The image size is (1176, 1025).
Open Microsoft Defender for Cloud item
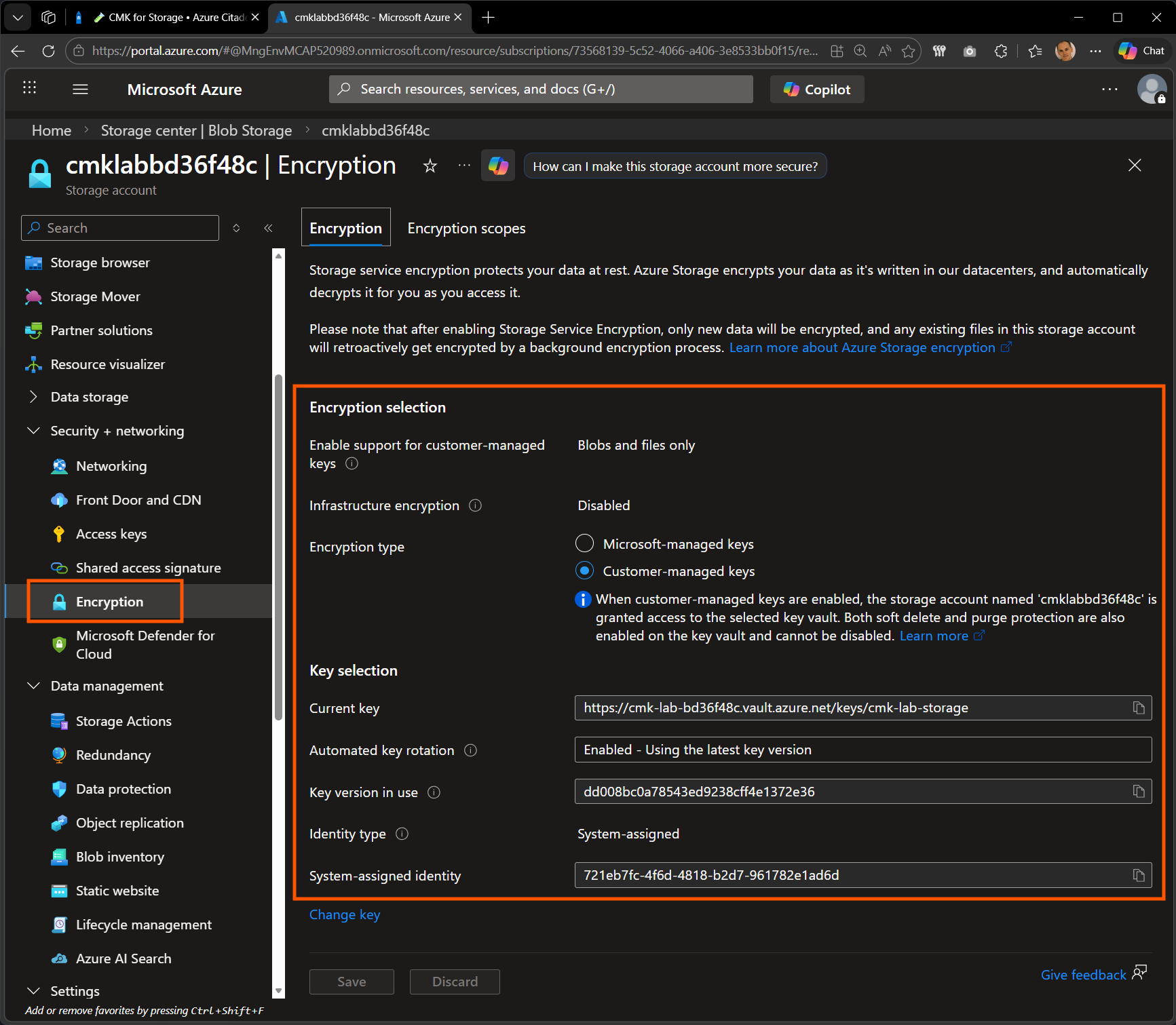point(145,644)
